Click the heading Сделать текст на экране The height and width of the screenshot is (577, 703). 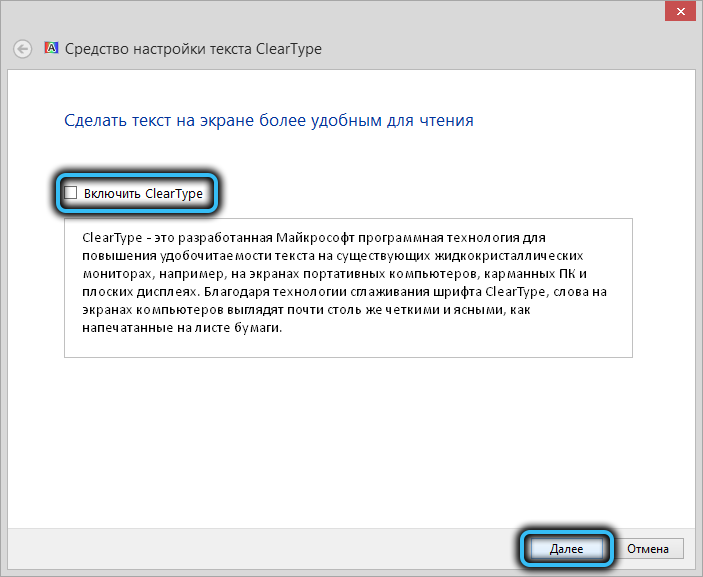pos(269,121)
